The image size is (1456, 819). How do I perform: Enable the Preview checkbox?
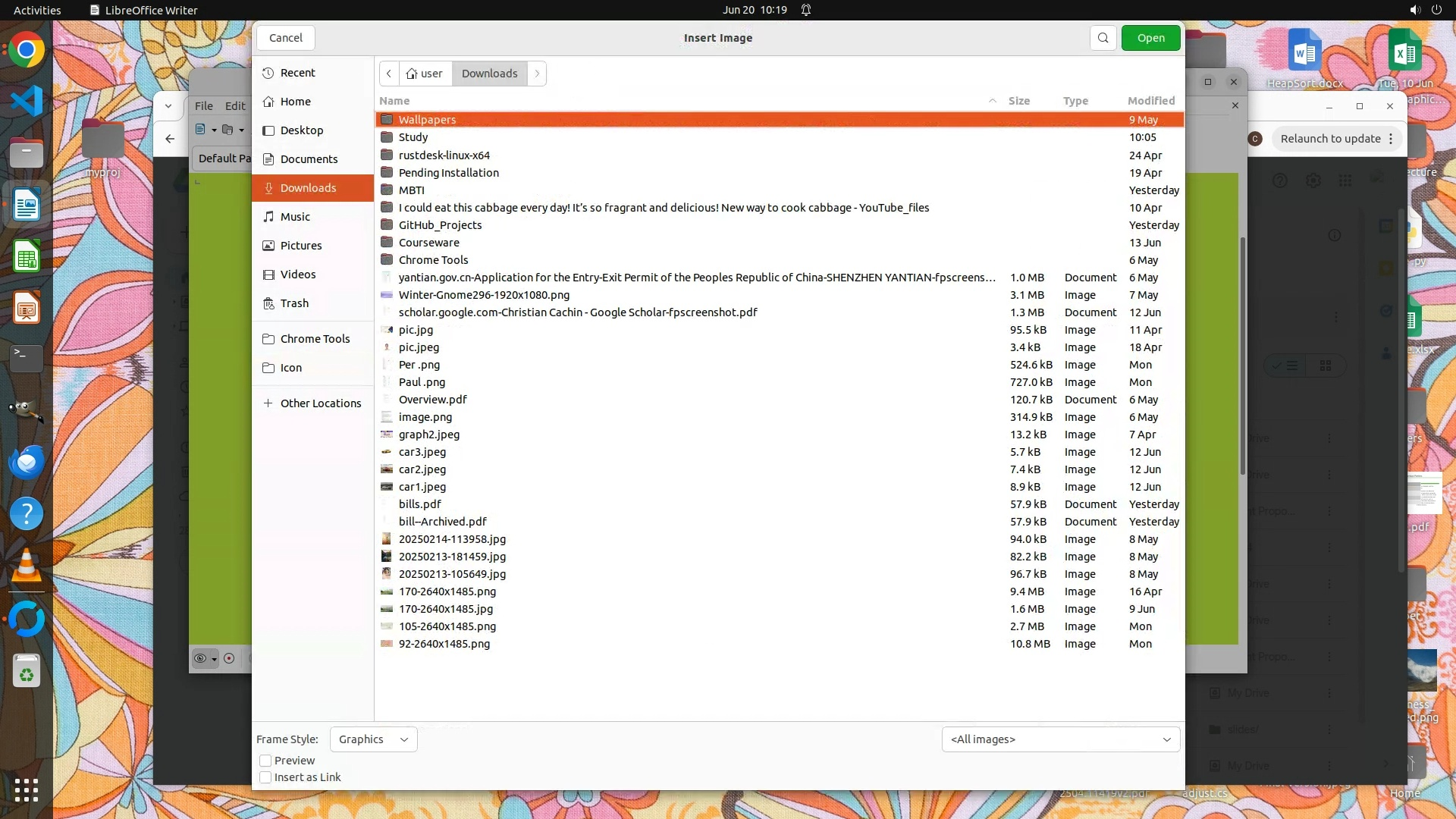pyautogui.click(x=265, y=761)
